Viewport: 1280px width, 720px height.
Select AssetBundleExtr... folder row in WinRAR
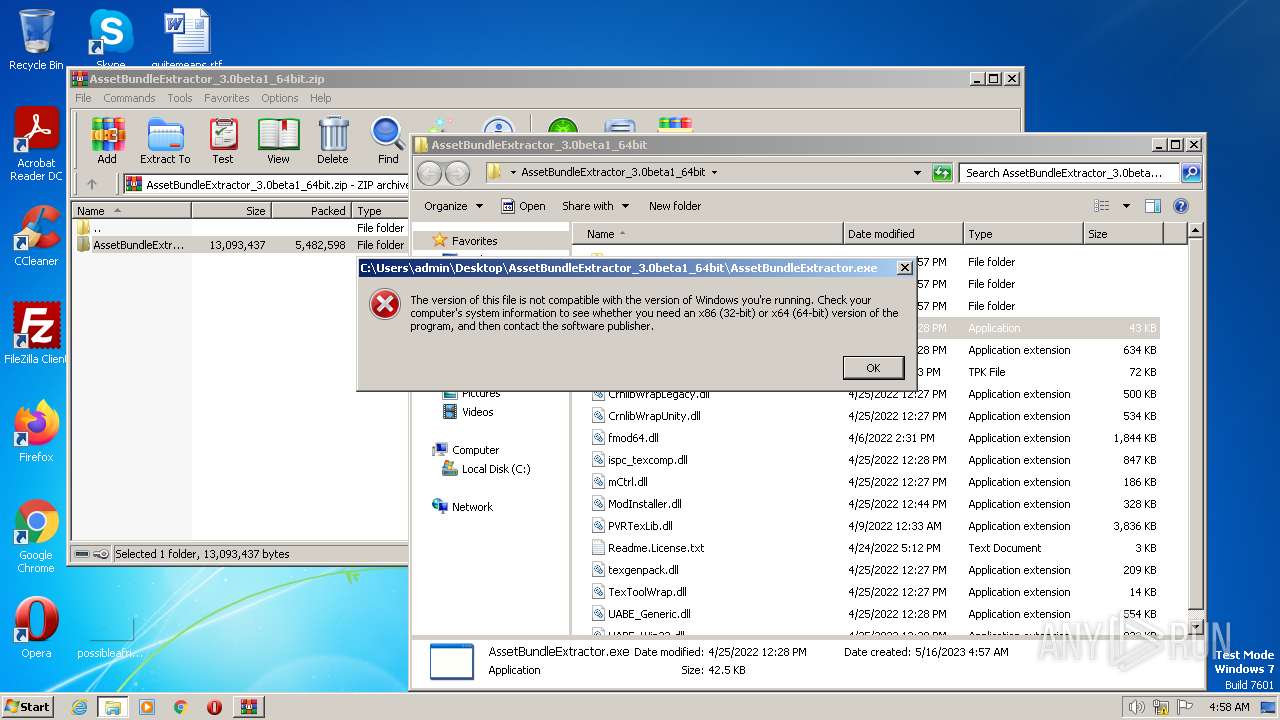pos(240,245)
